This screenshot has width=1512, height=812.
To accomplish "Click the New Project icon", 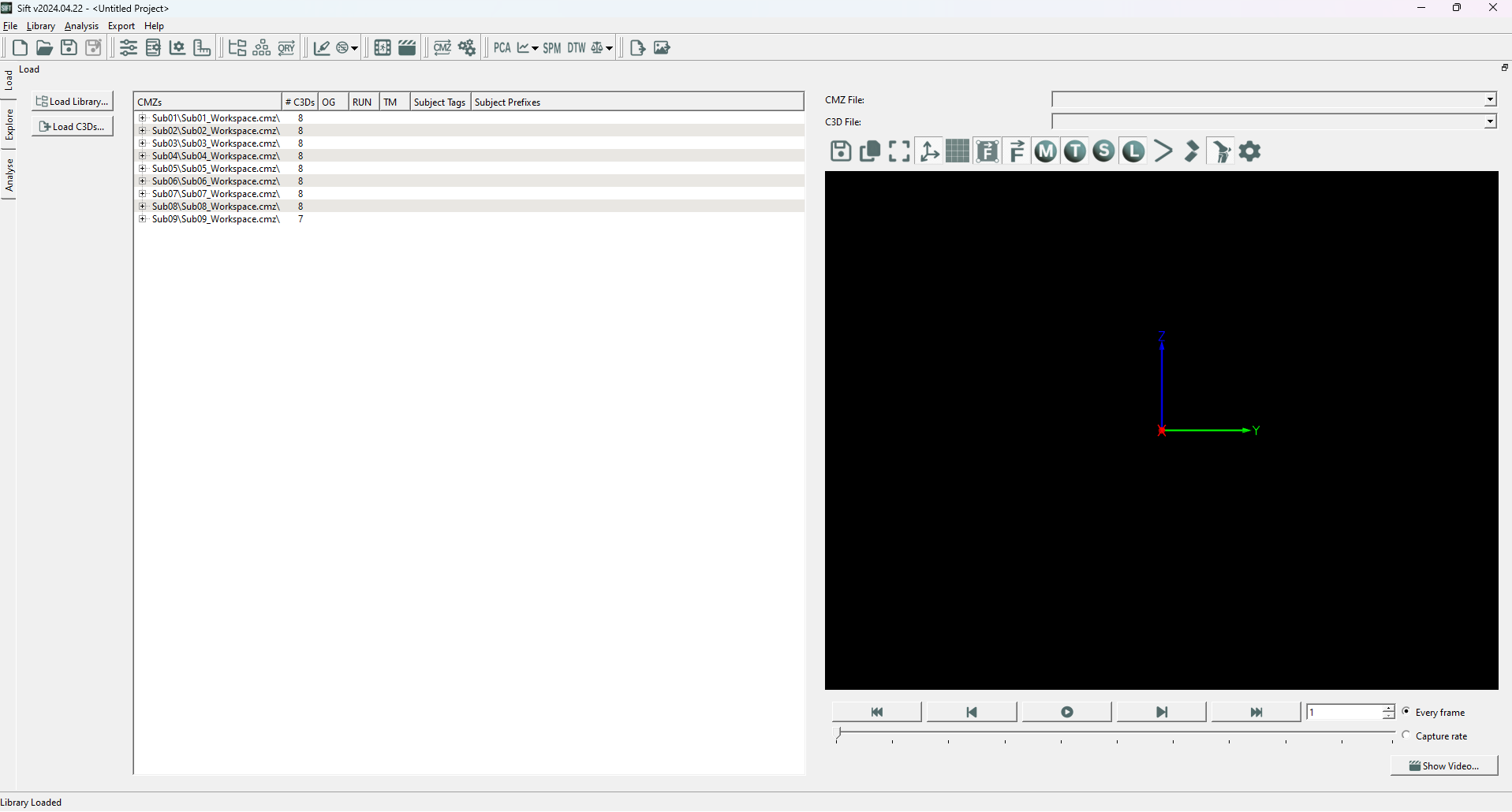I will tap(20, 48).
